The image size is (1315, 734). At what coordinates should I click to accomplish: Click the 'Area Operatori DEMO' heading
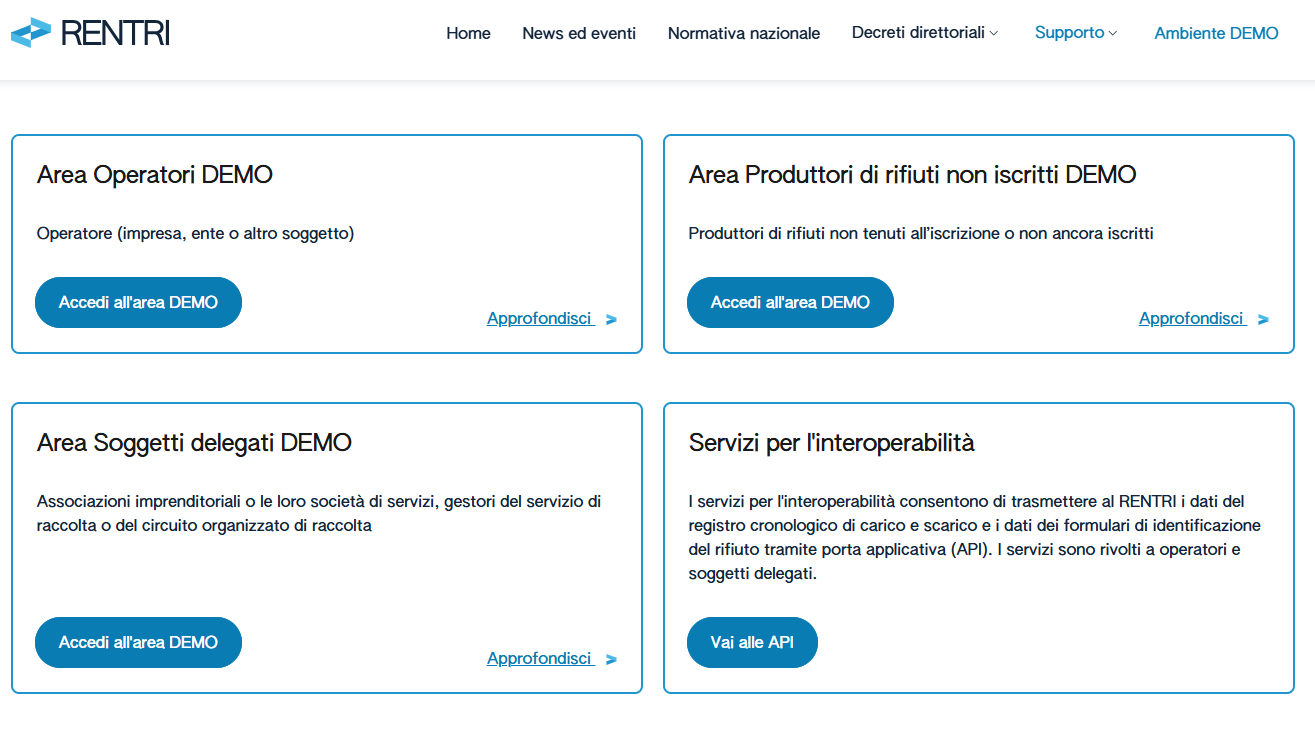pyautogui.click(x=155, y=175)
